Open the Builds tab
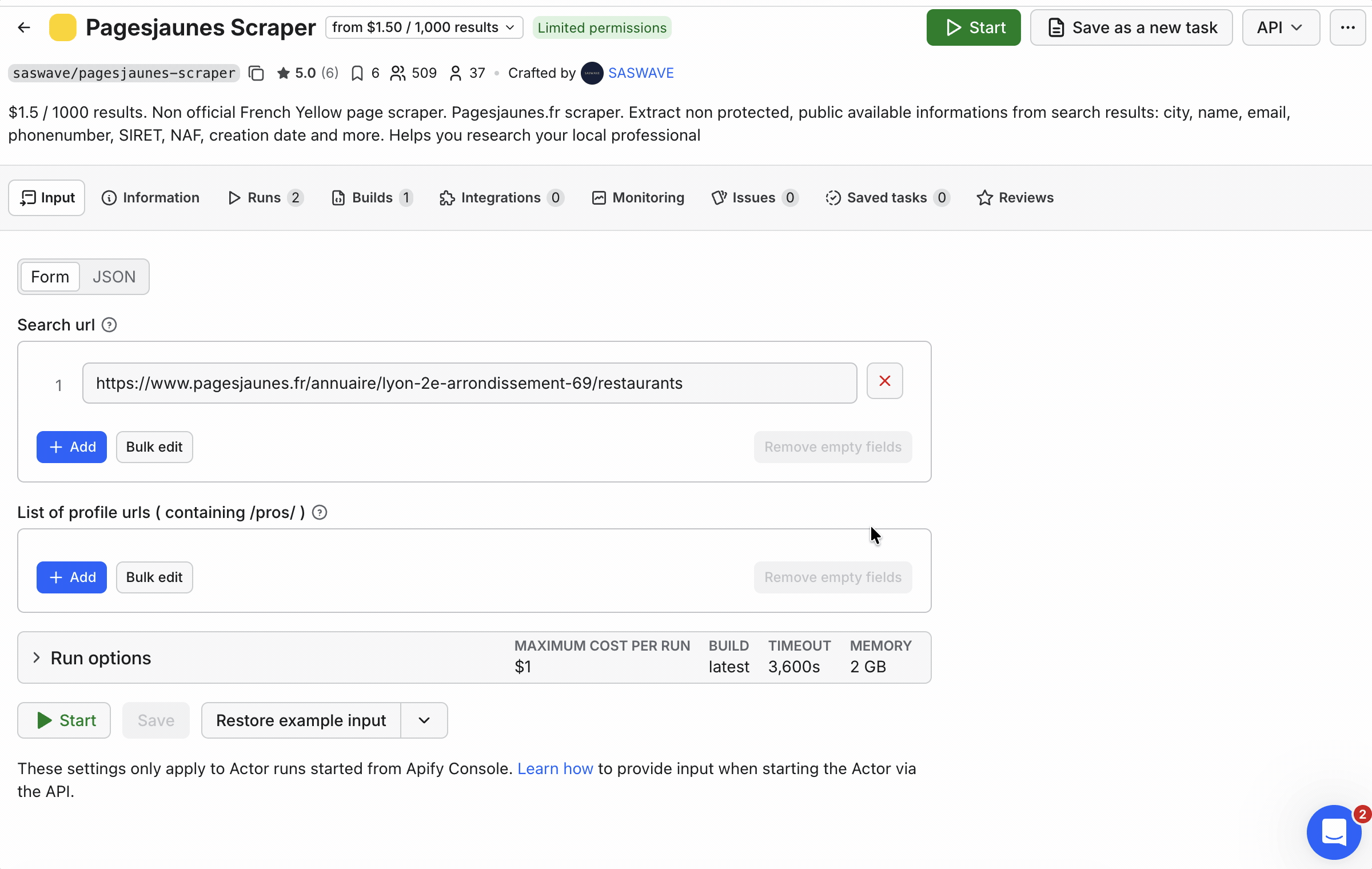Screen dimensions: 1372x869 [x=372, y=198]
